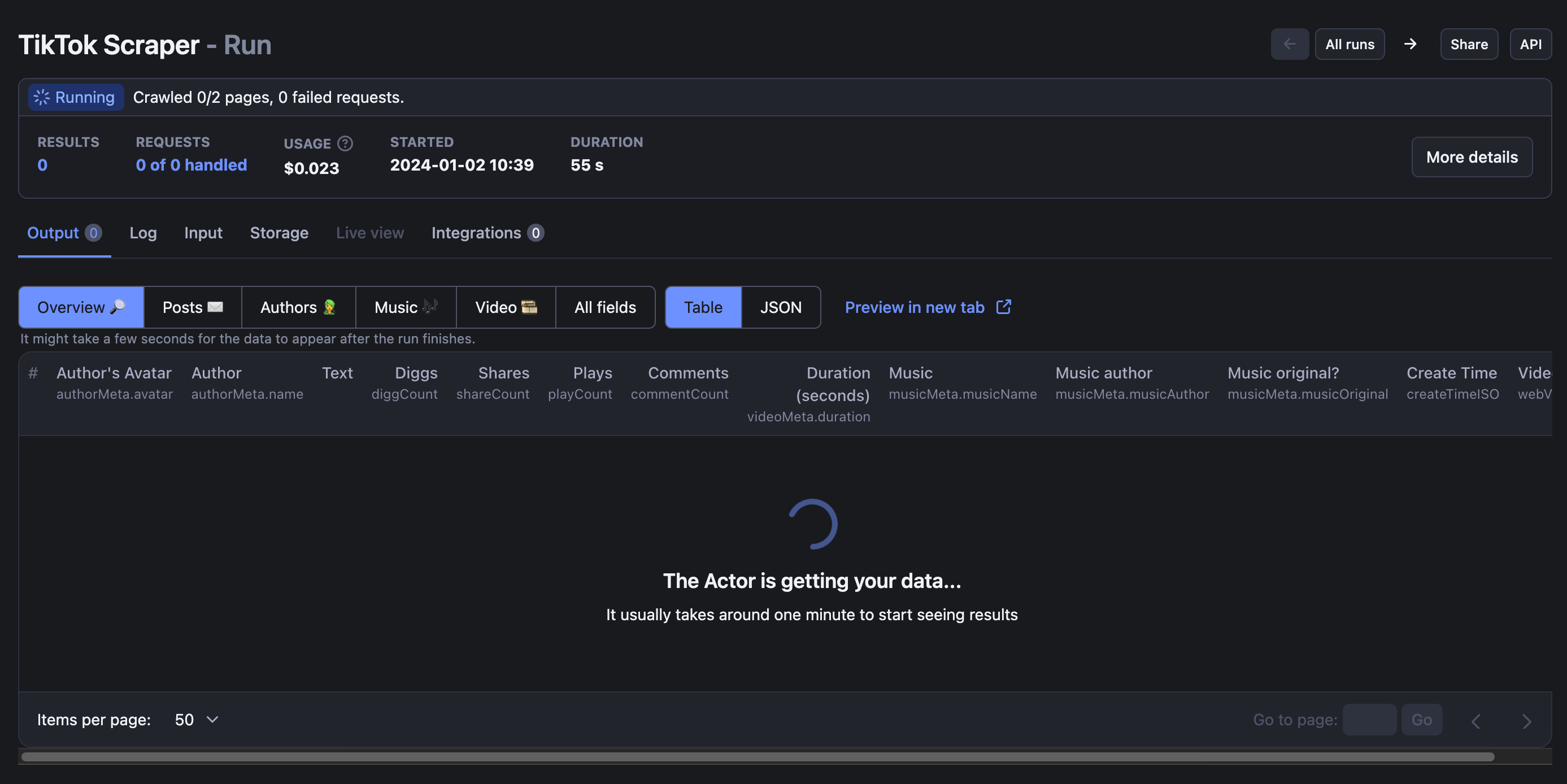1567x784 pixels.
Task: Select the All fields view option
Action: 604,307
